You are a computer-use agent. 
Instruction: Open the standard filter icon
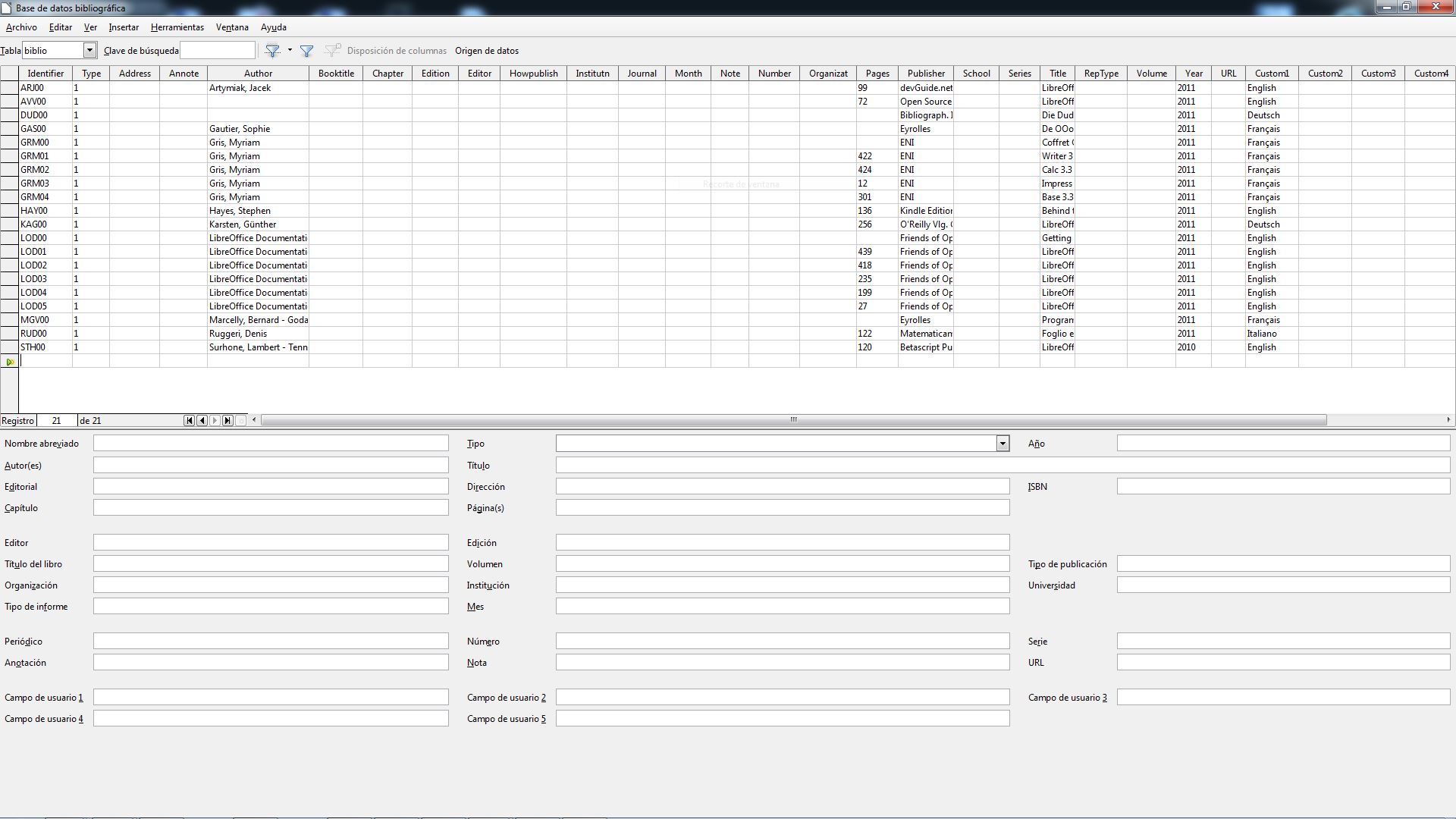[x=306, y=51]
